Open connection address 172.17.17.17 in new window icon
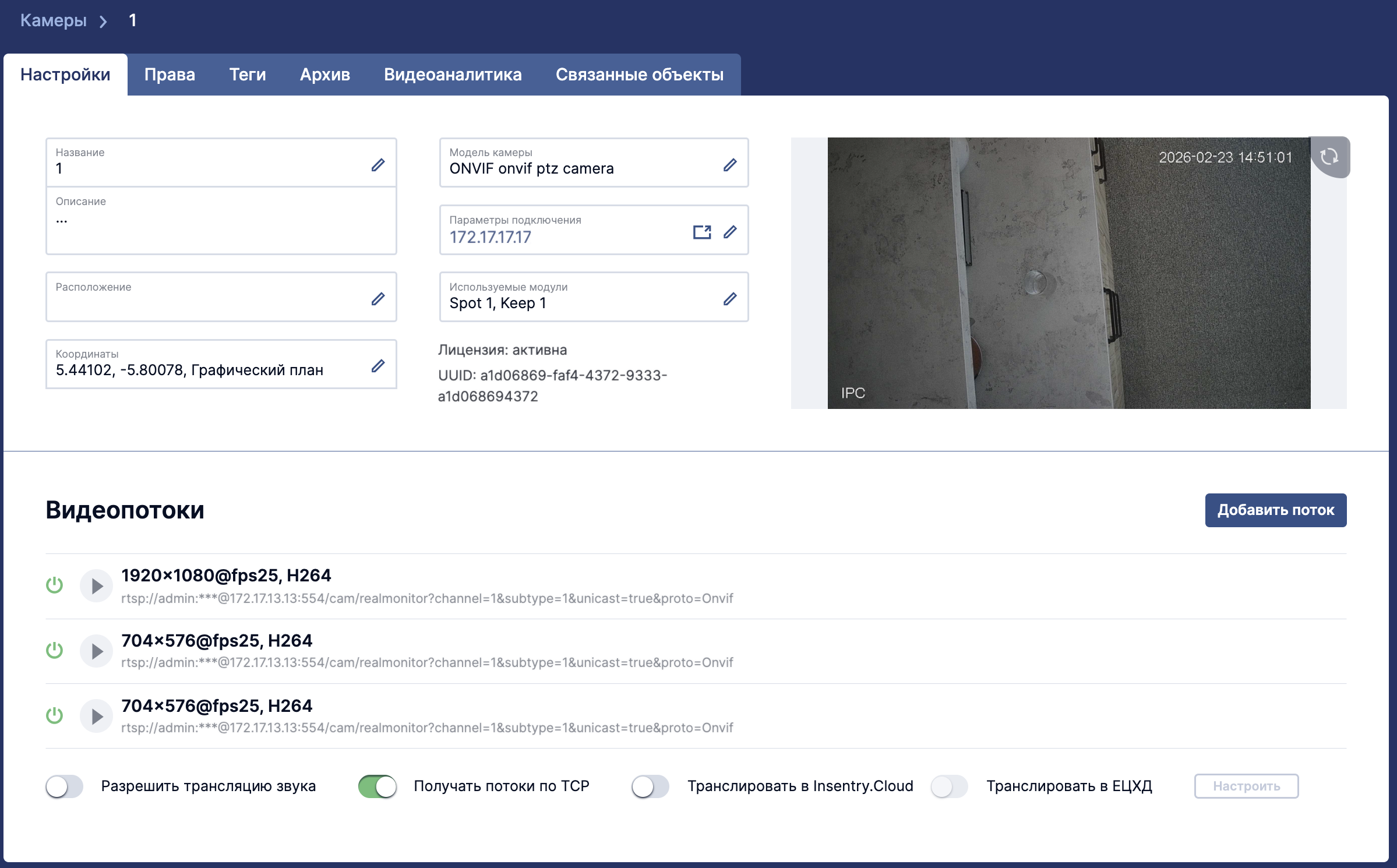Screen dimensions: 1397x868 tap(702, 232)
